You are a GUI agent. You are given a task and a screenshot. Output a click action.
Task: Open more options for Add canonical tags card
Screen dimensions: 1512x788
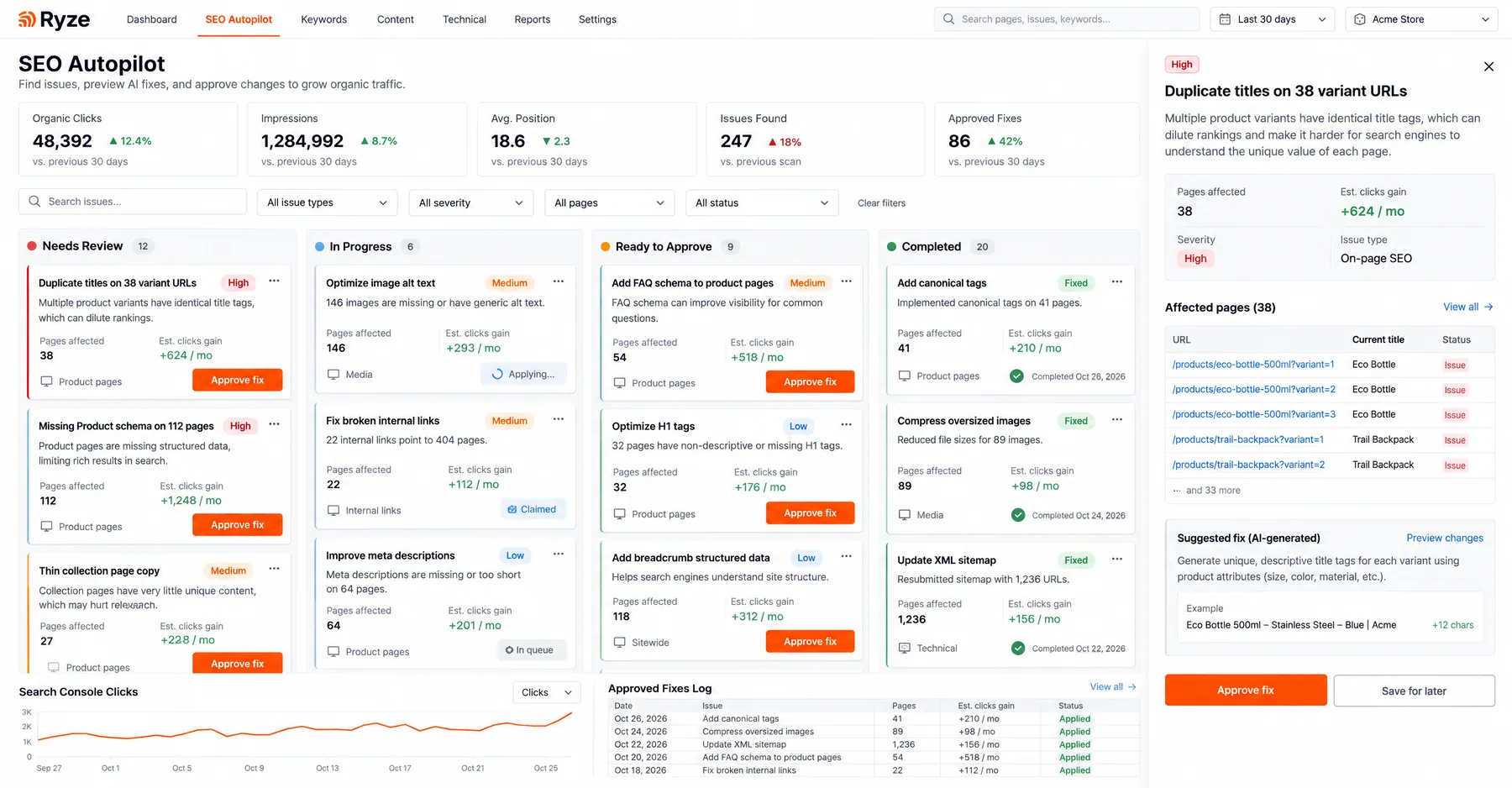(x=1117, y=281)
